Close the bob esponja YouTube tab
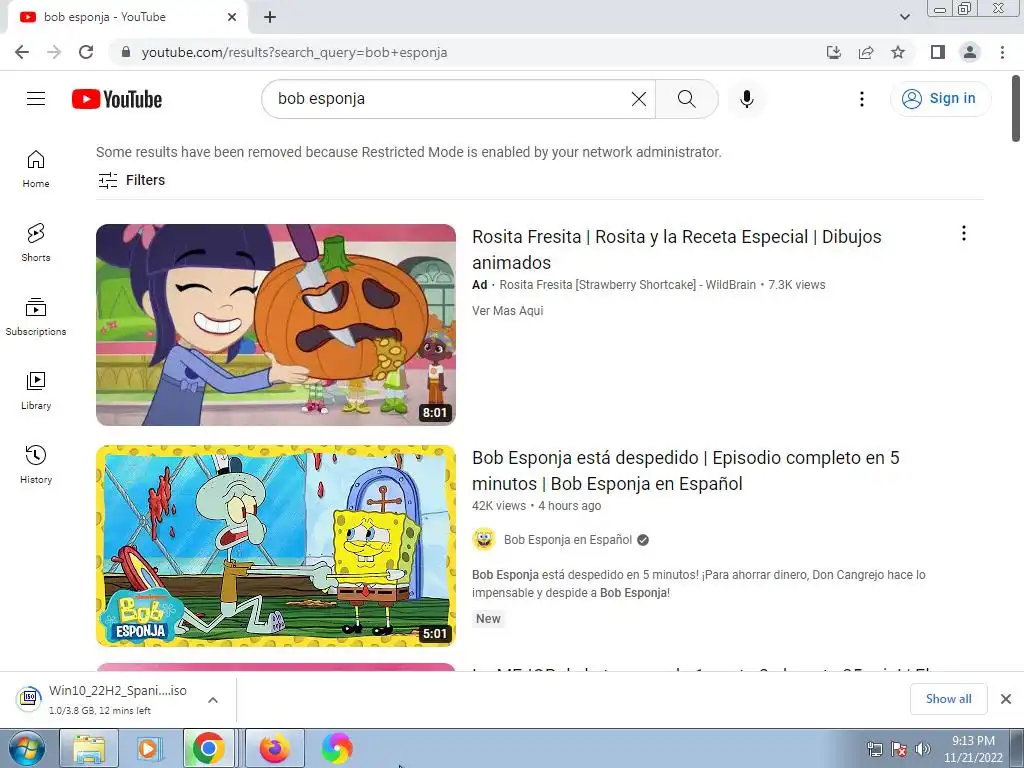The width and height of the screenshot is (1024, 768). click(232, 17)
